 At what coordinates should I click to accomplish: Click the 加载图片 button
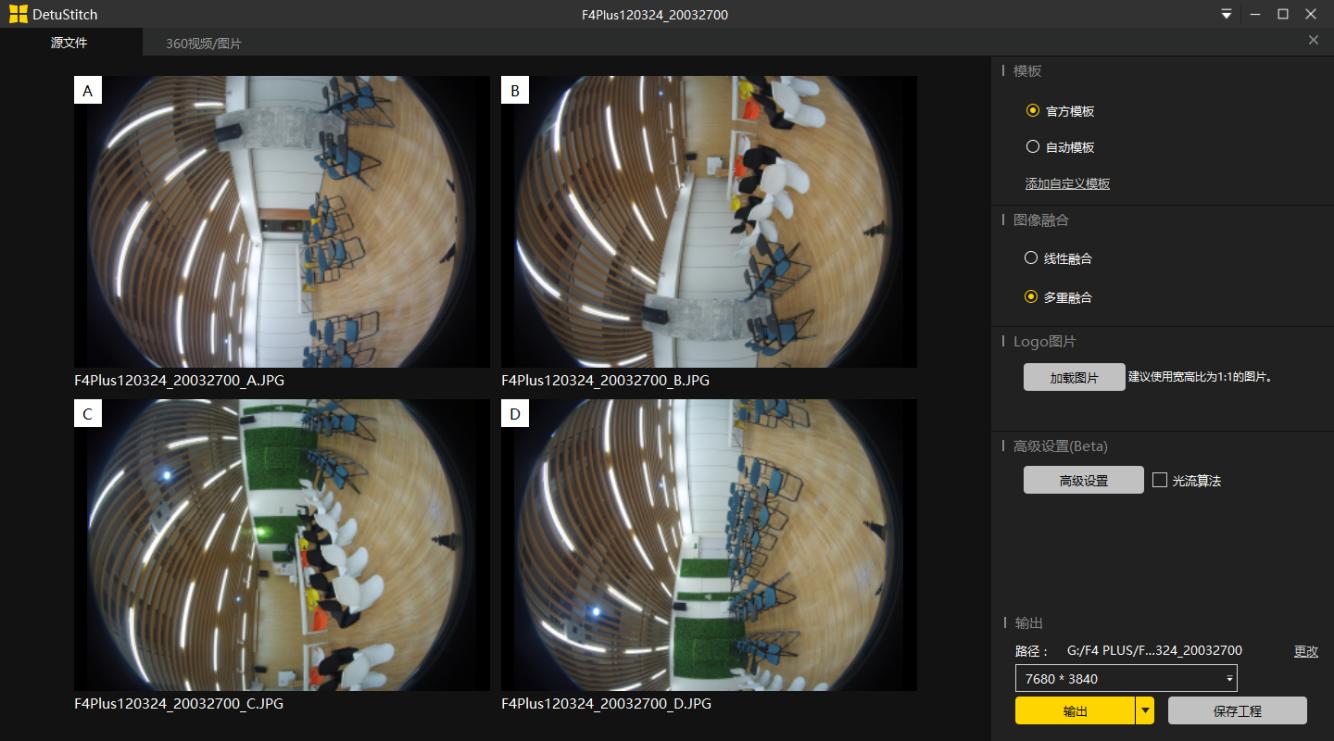point(1074,377)
